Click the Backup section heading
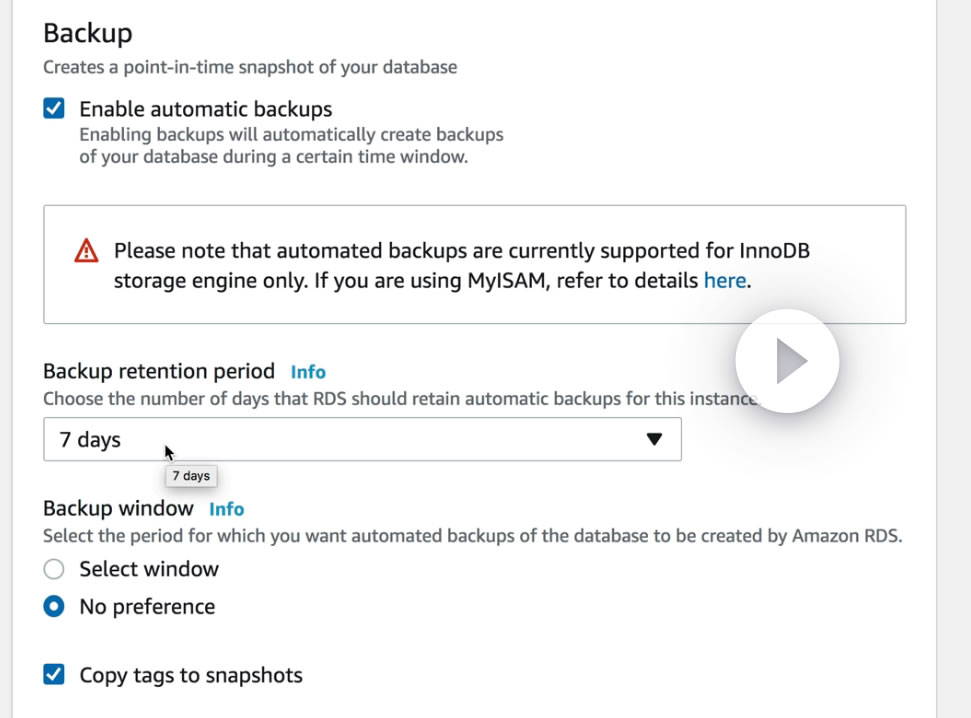This screenshot has height=718, width=971. [x=87, y=33]
